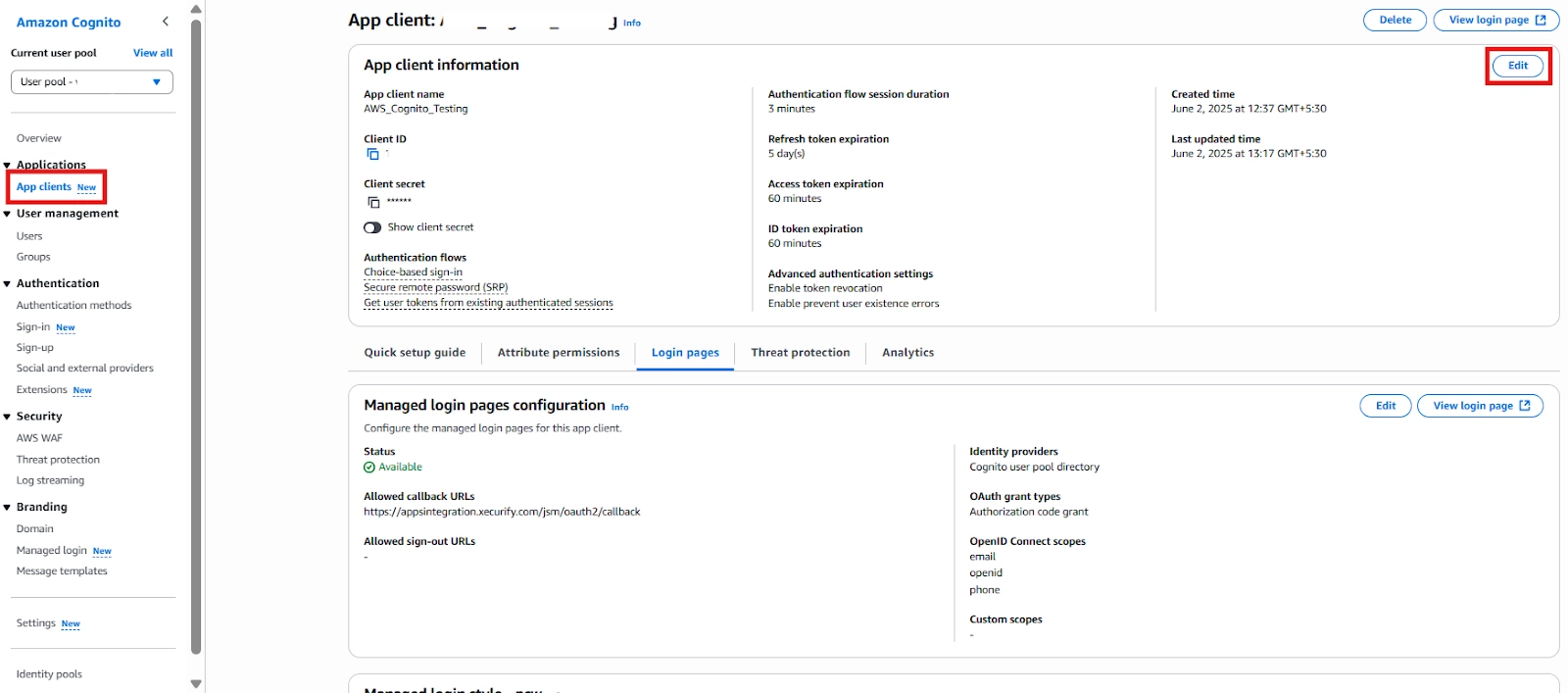1568x693 pixels.
Task: Open Groups page in sidebar
Action: (33, 257)
